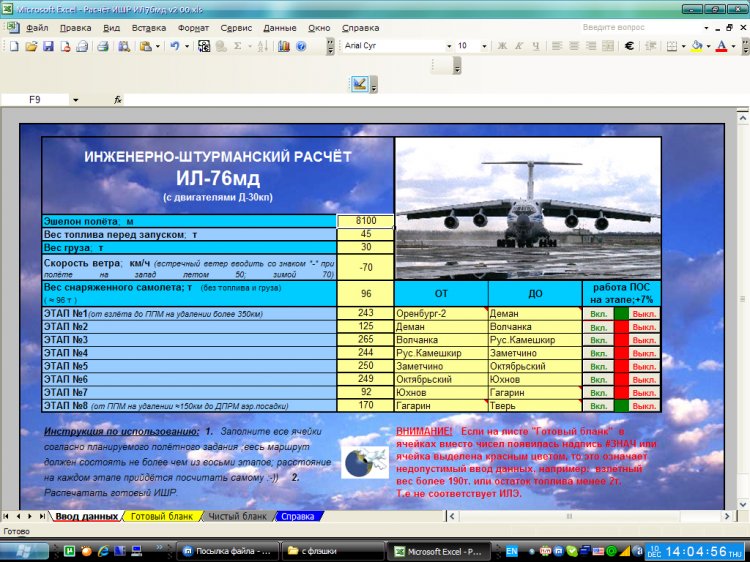Align text left in toolbar
Image resolution: width=750 pixels, height=562 pixels.
pos(557,46)
